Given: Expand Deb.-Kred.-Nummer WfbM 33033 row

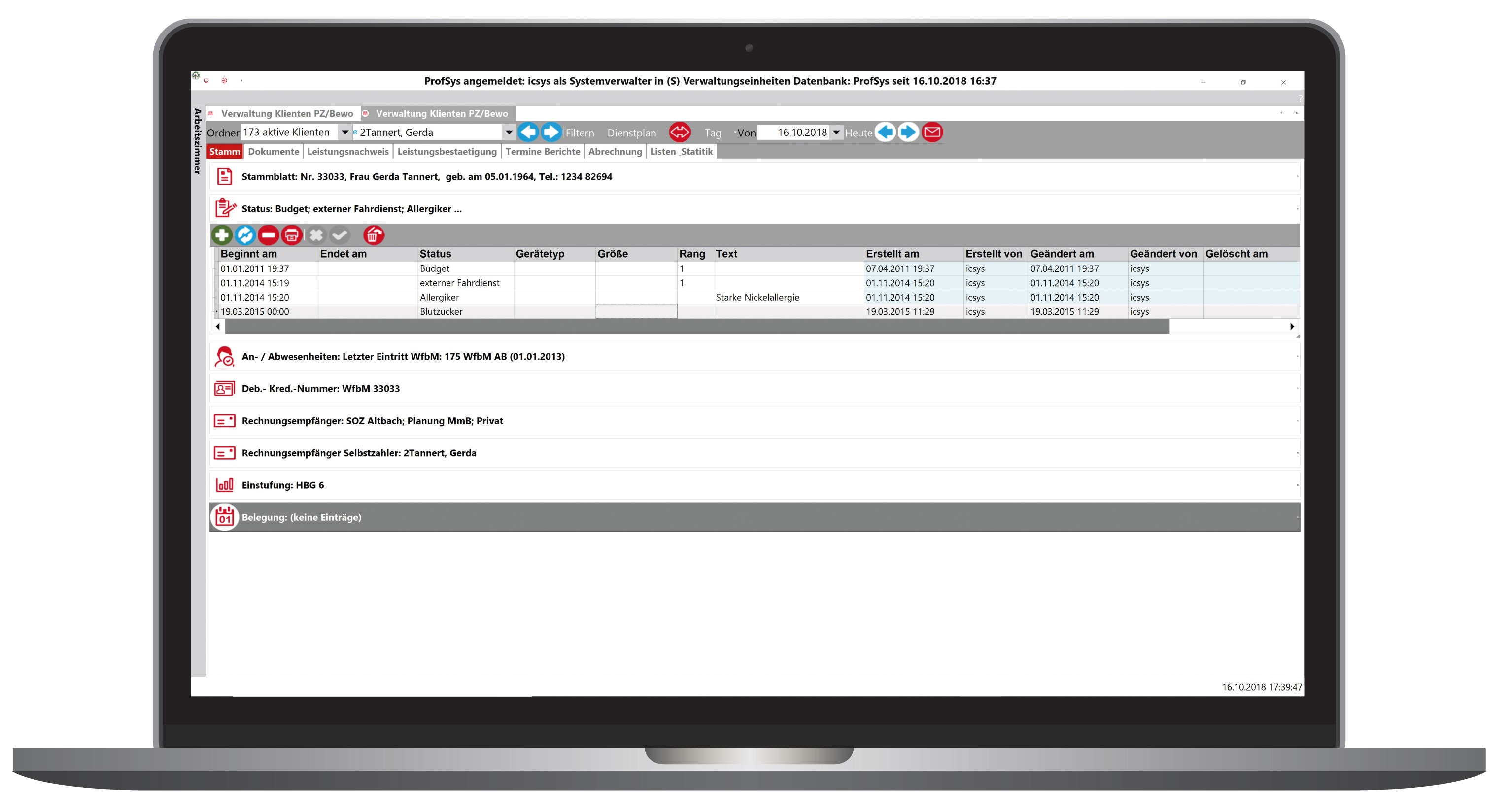Looking at the screenshot, I should 755,389.
